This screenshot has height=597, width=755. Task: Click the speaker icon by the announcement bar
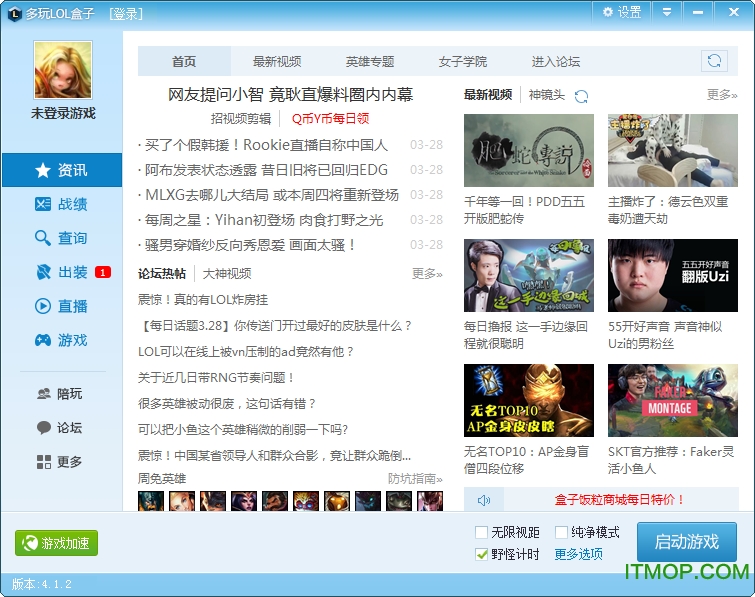[x=484, y=500]
